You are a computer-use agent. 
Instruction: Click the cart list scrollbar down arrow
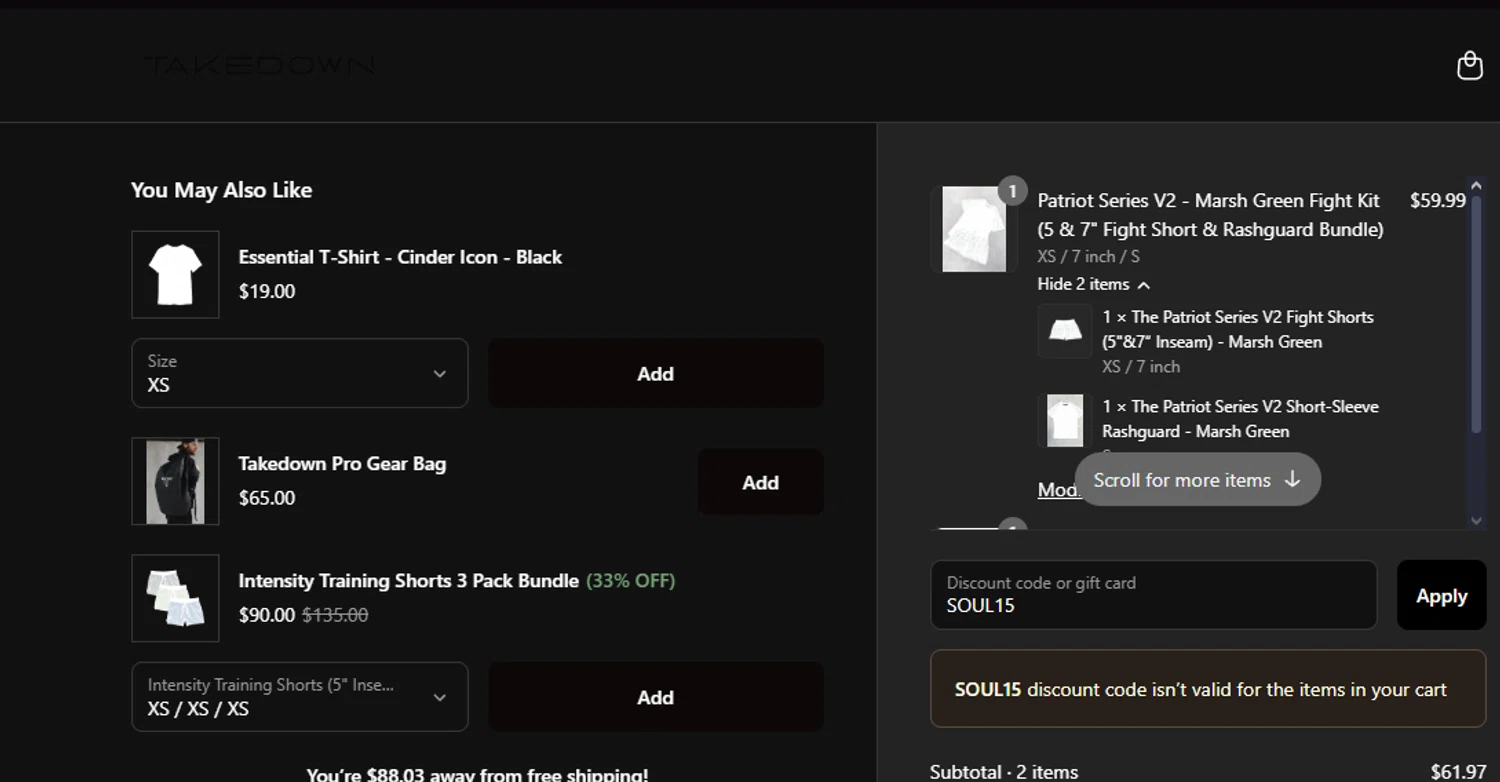coord(1477,520)
